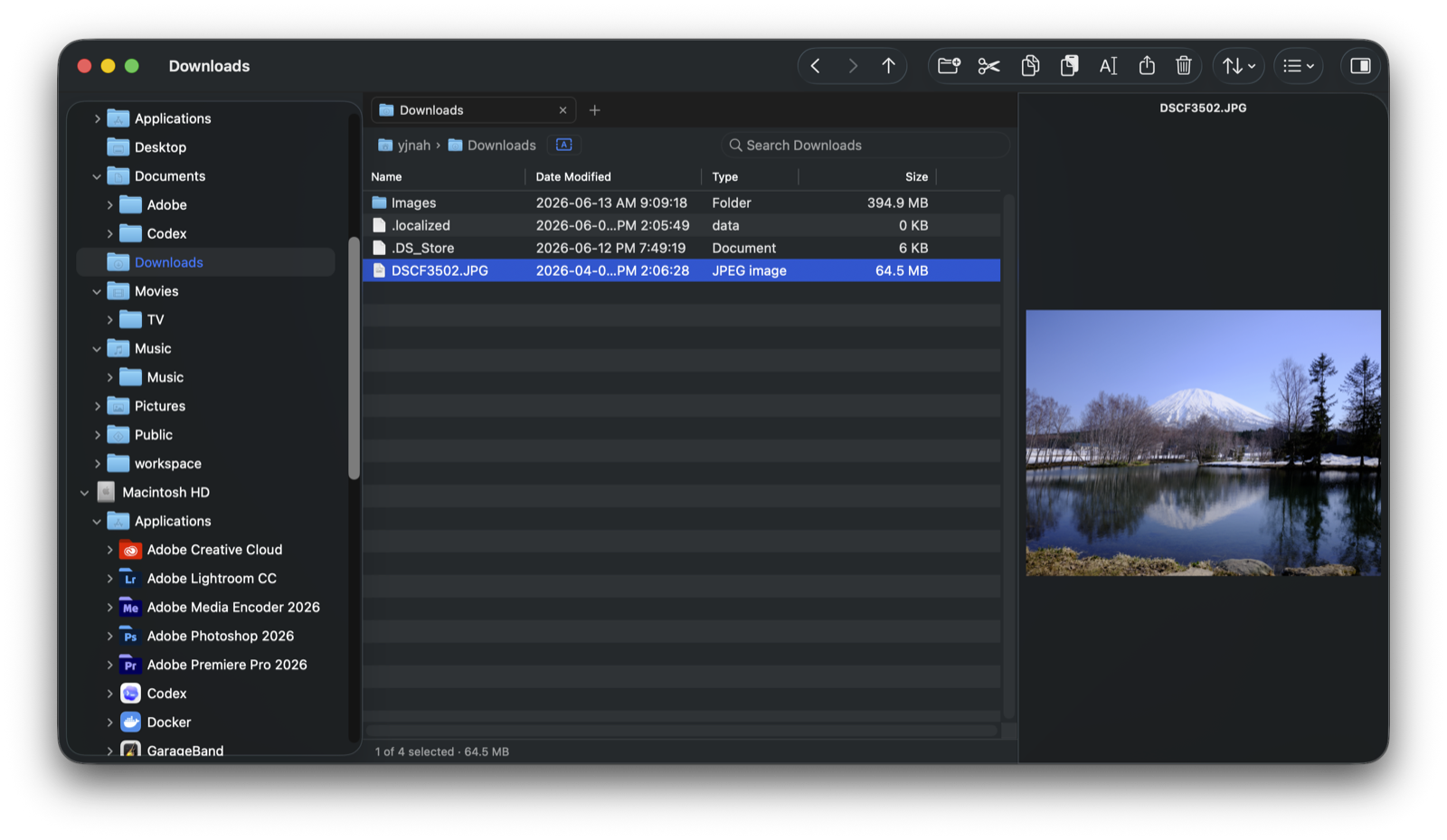Delete the selected file with the trash icon
This screenshot has width=1447, height=840.
1184,66
